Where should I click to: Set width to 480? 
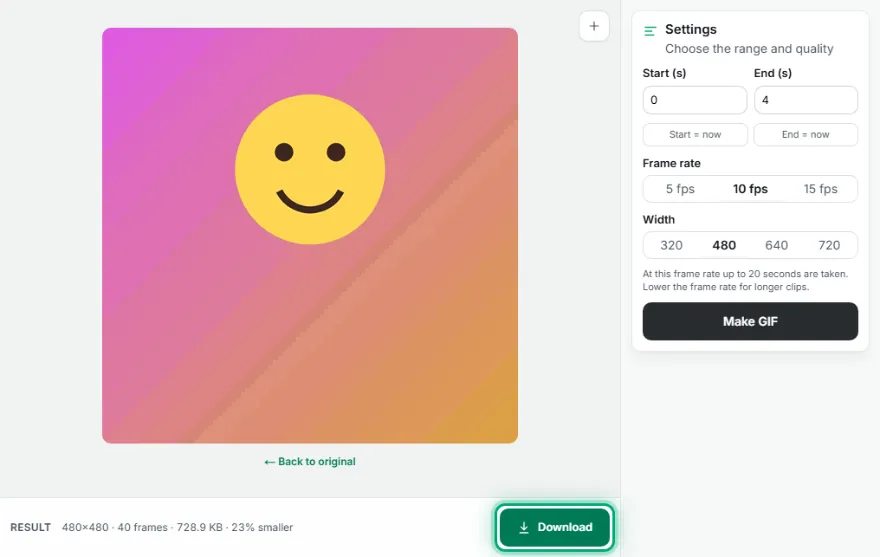724,245
